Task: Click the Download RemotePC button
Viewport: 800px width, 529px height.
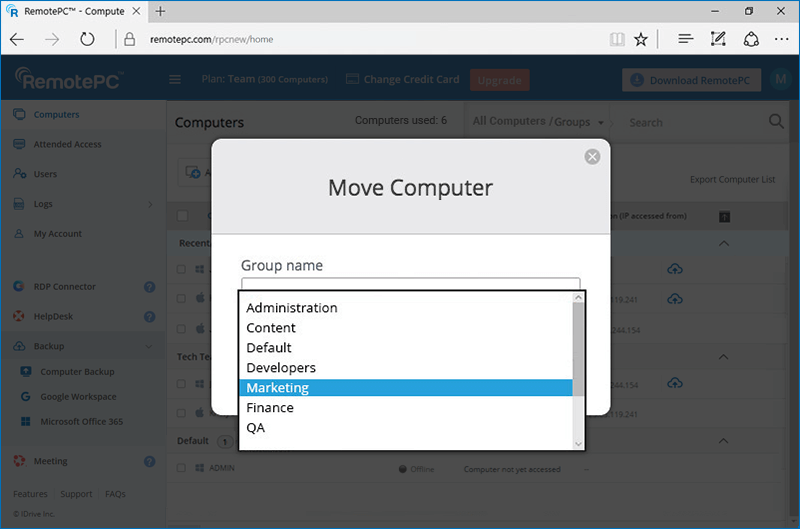Action: (x=691, y=80)
